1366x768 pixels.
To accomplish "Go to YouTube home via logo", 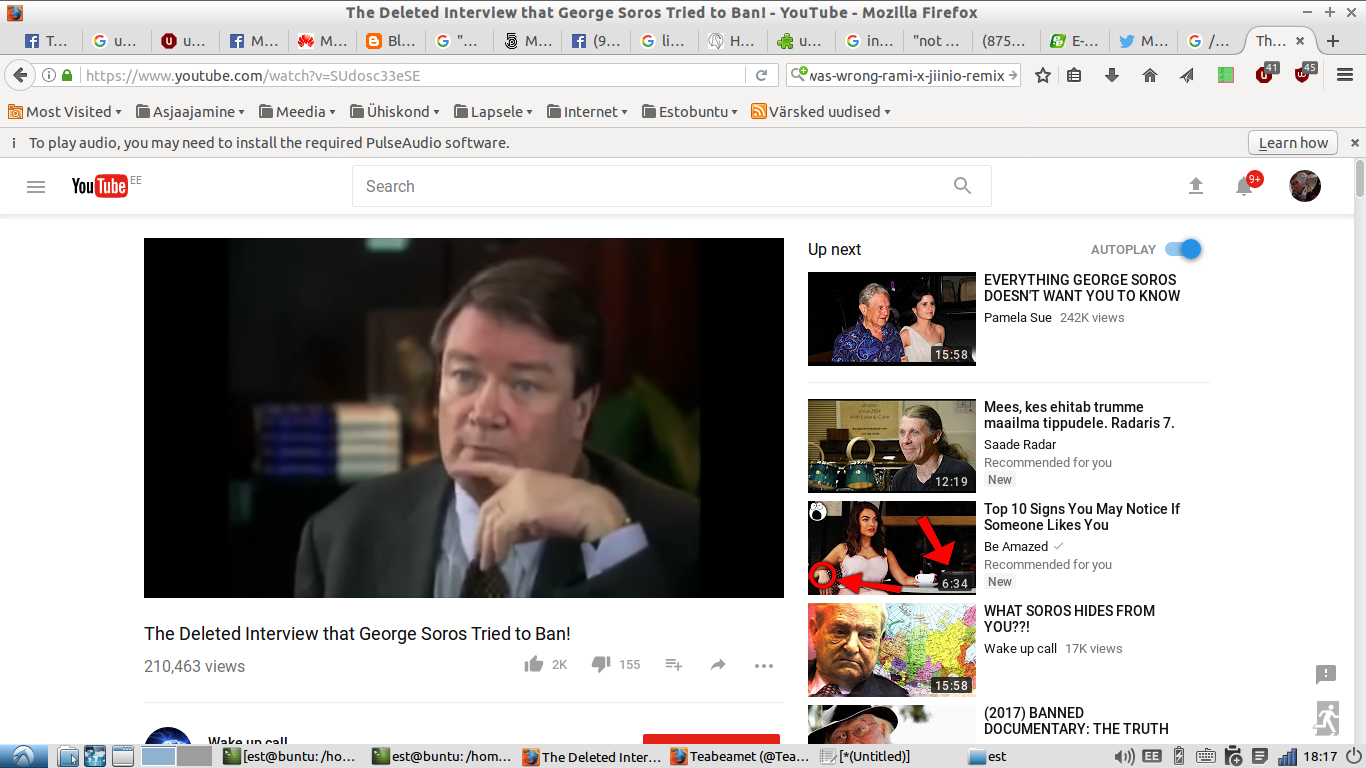I will [x=100, y=186].
